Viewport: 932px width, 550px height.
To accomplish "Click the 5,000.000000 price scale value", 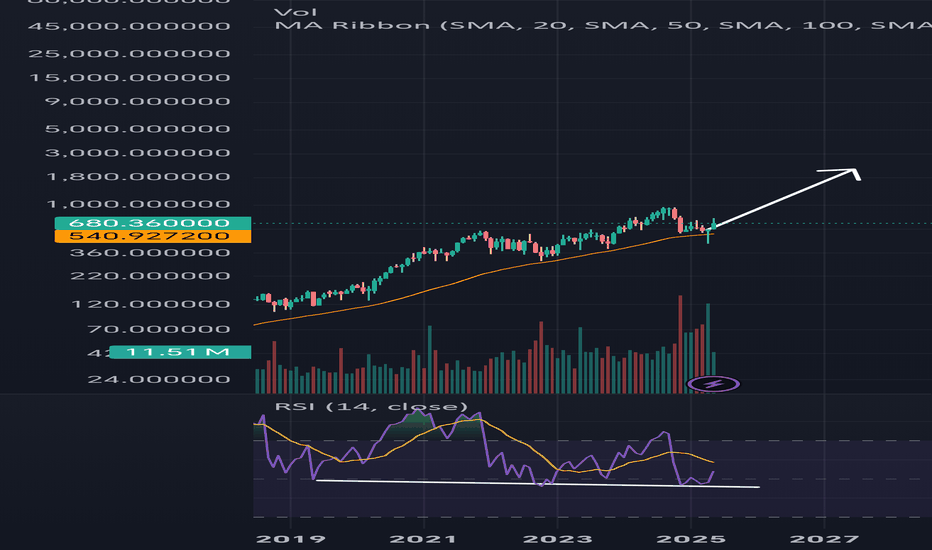I will (x=138, y=128).
